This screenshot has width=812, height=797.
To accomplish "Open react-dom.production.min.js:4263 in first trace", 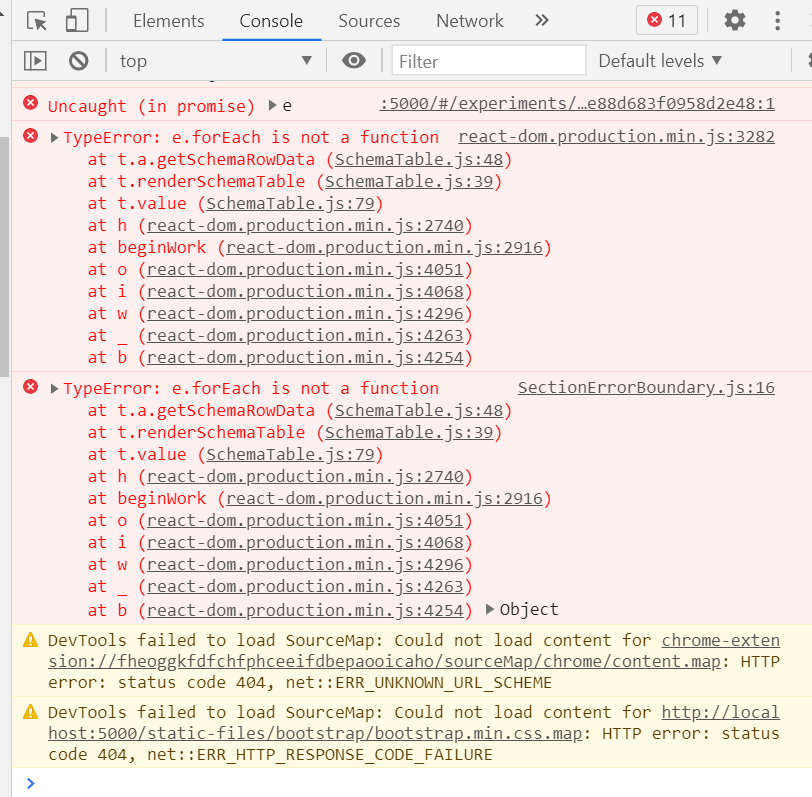I will coord(306,336).
